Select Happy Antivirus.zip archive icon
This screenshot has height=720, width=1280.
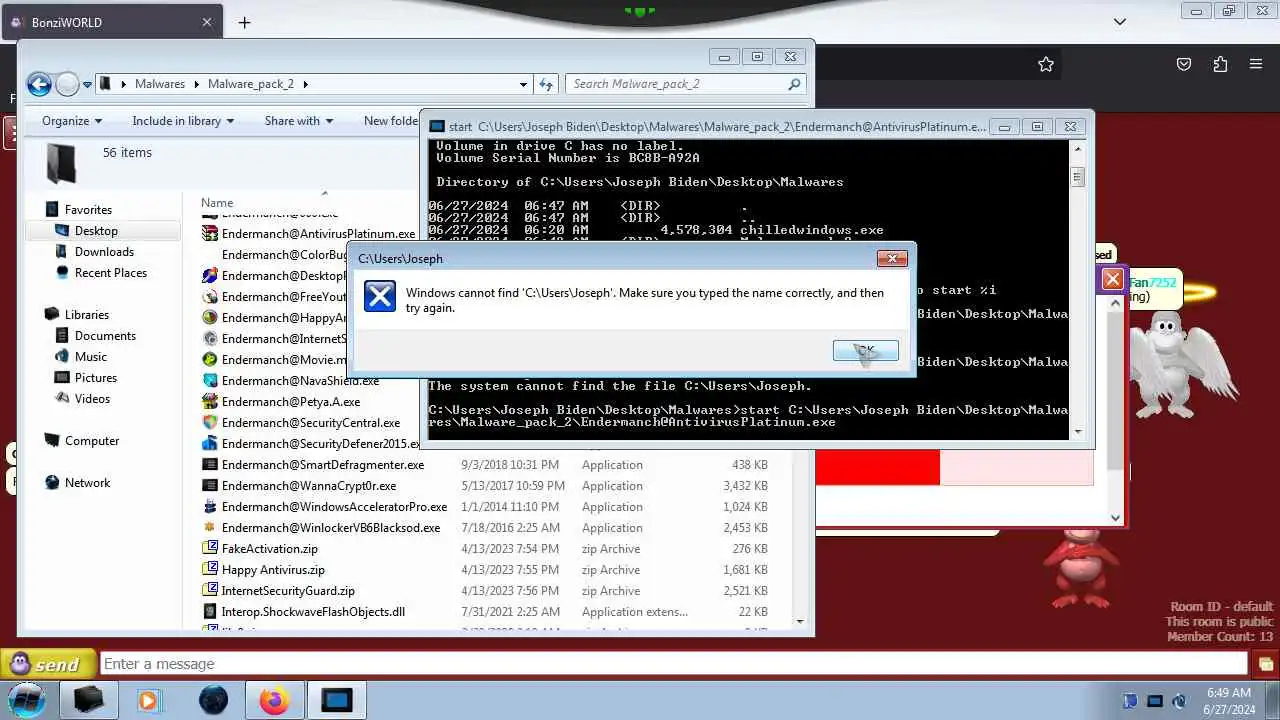pos(210,569)
